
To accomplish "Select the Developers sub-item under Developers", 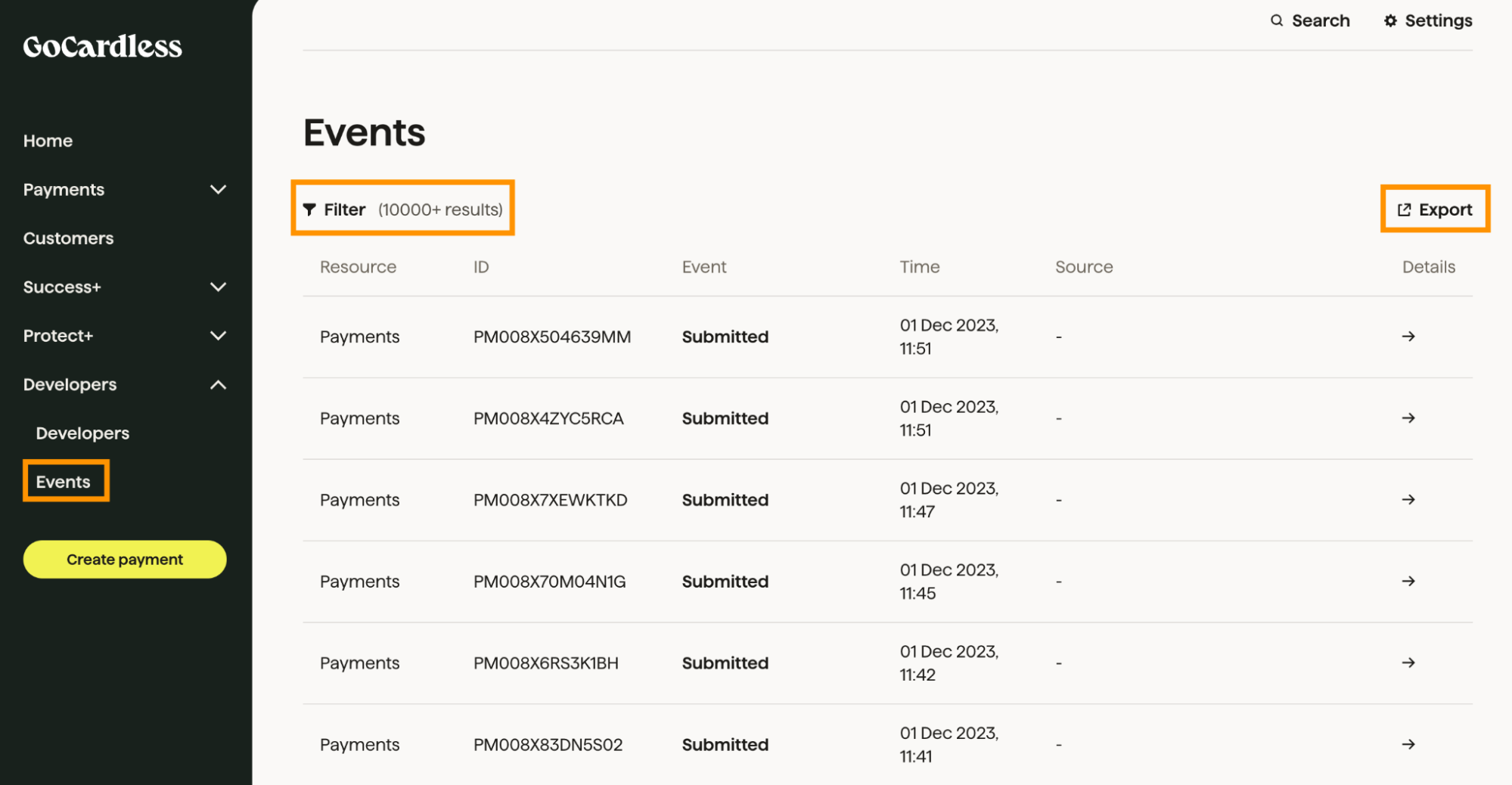I will (82, 433).
